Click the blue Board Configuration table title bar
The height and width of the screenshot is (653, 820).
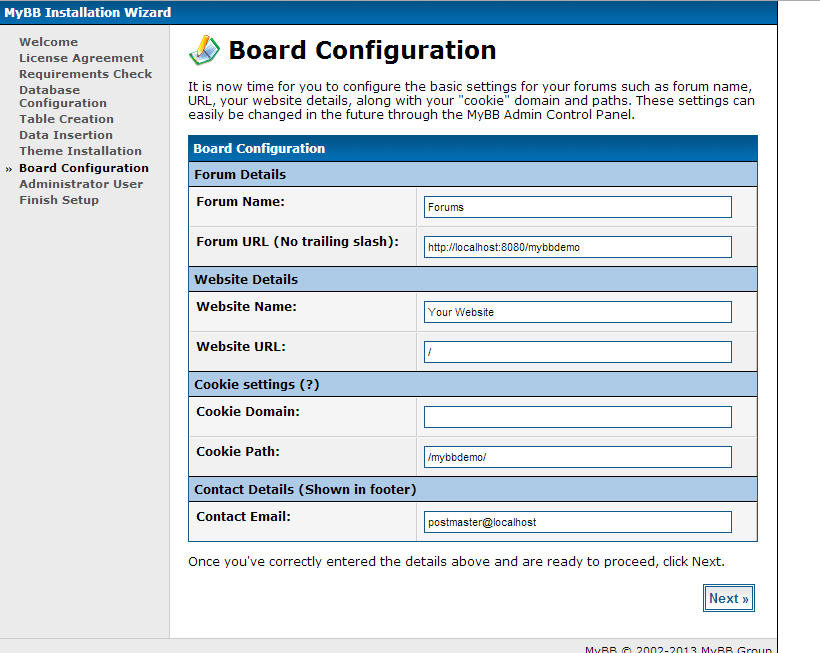pyautogui.click(x=473, y=148)
